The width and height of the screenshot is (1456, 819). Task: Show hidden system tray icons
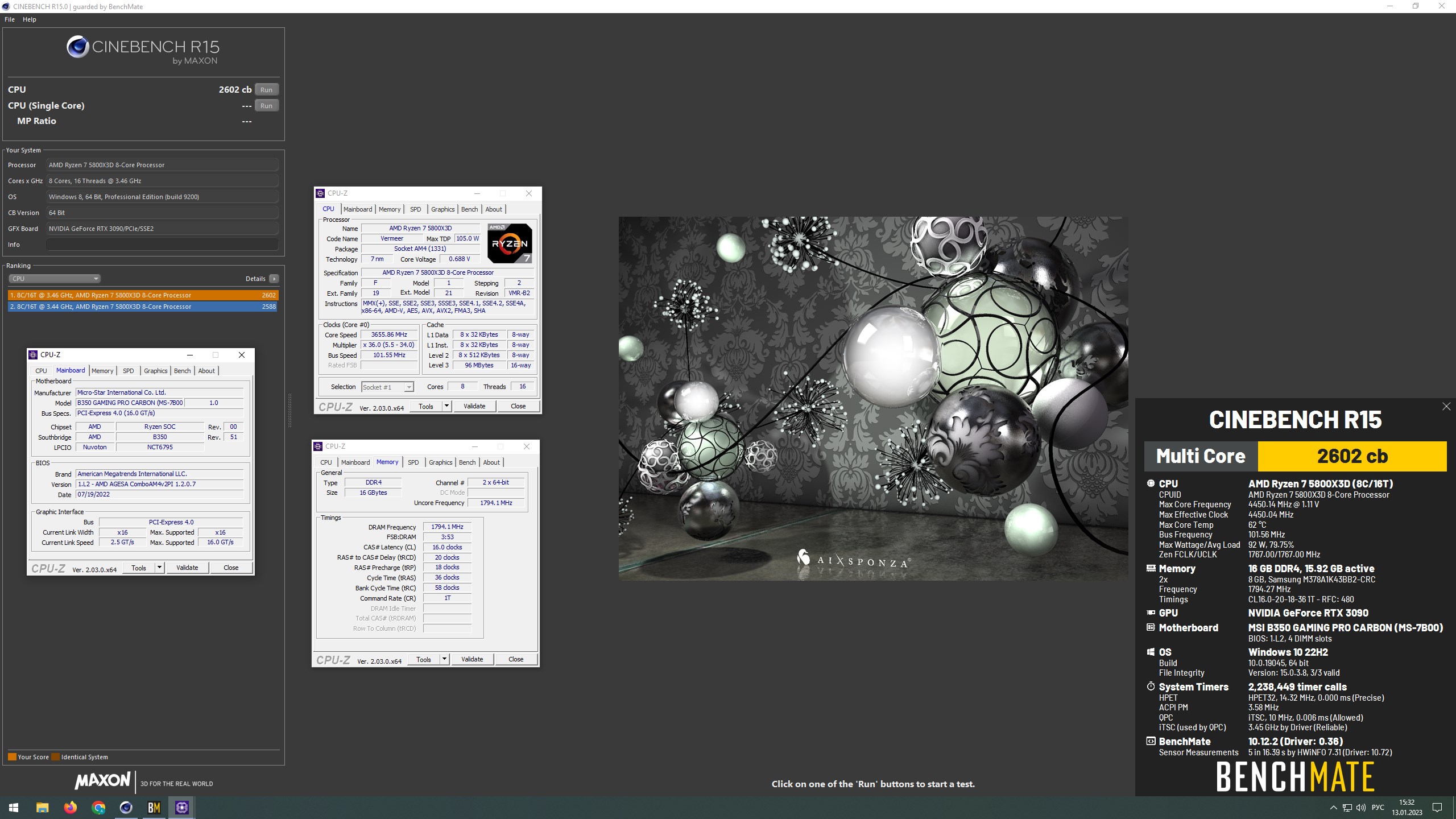pos(1333,808)
